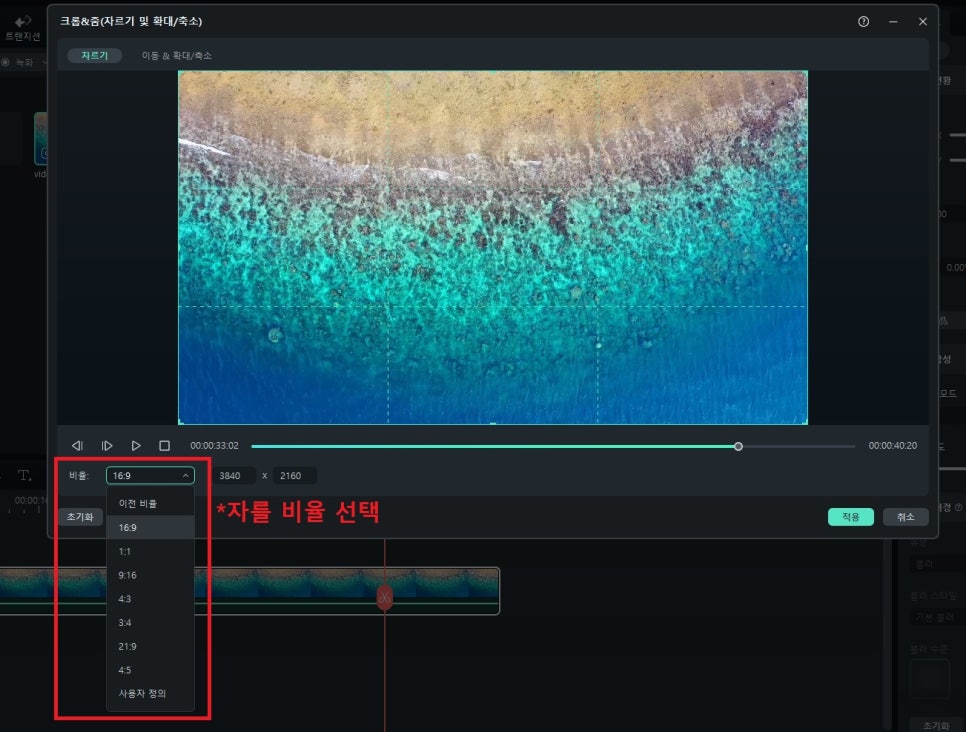The width and height of the screenshot is (966, 732).
Task: Switch to the 자르기 crop tab
Action: (x=95, y=56)
